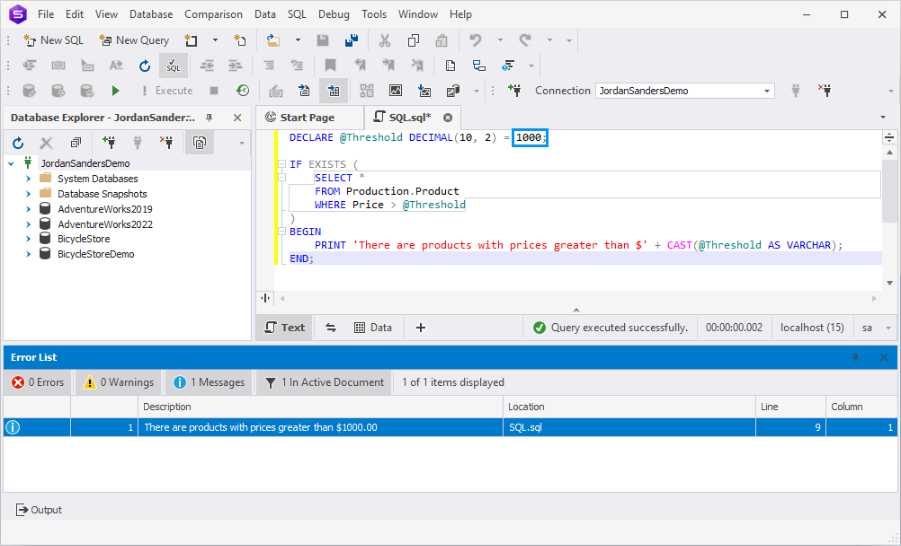Refresh the Database Explorer tree
901x546 pixels.
18,143
